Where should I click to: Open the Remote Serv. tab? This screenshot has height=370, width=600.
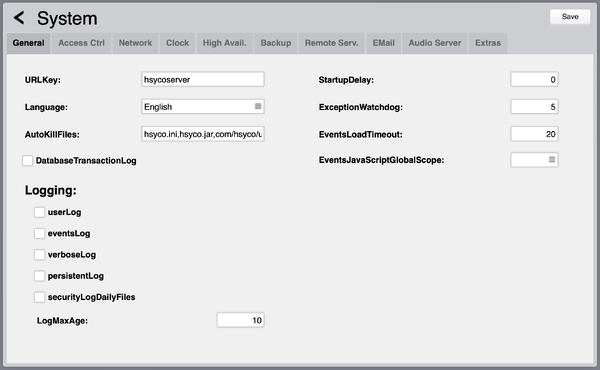(x=332, y=43)
